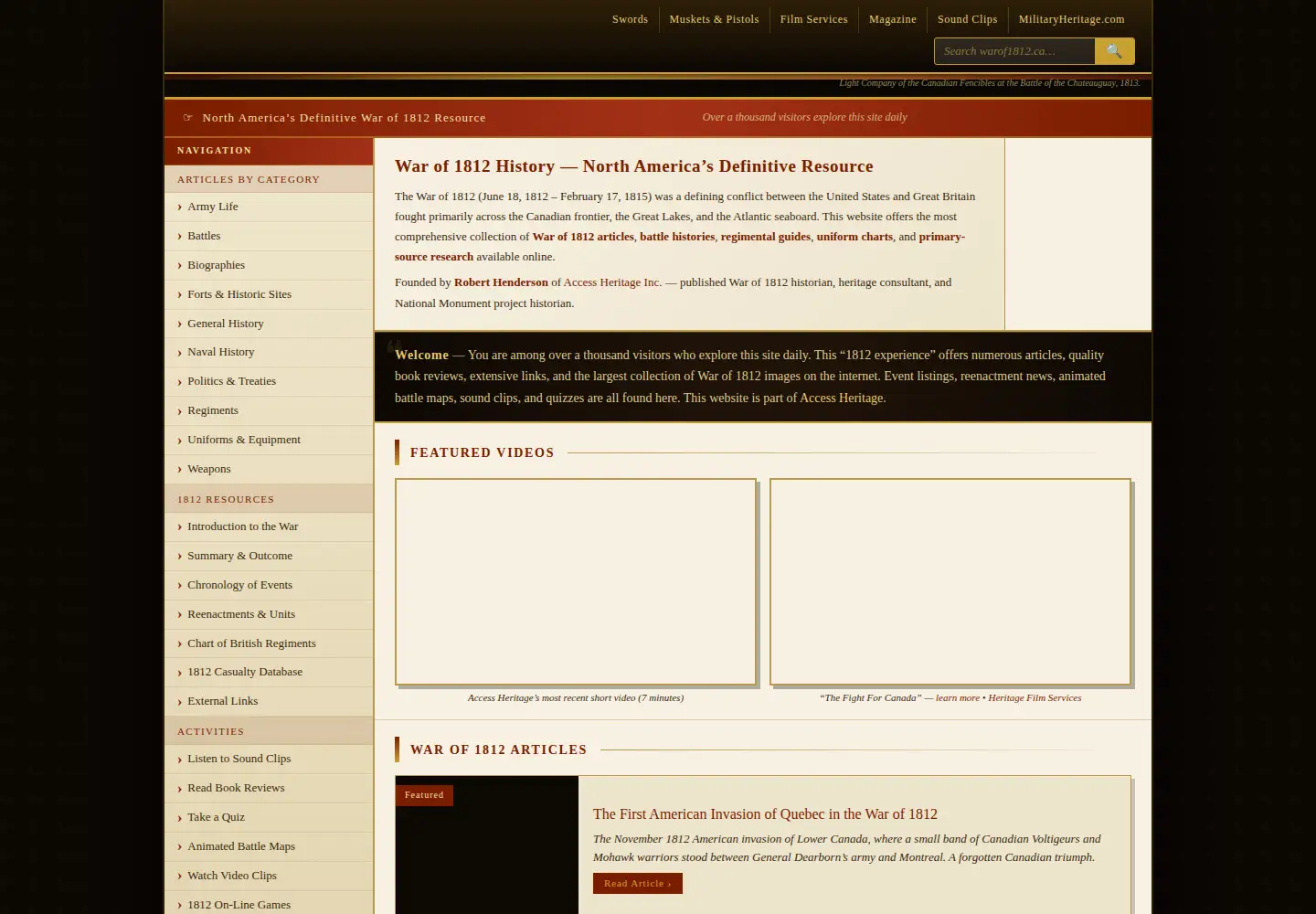Open Naval History articles

point(269,352)
